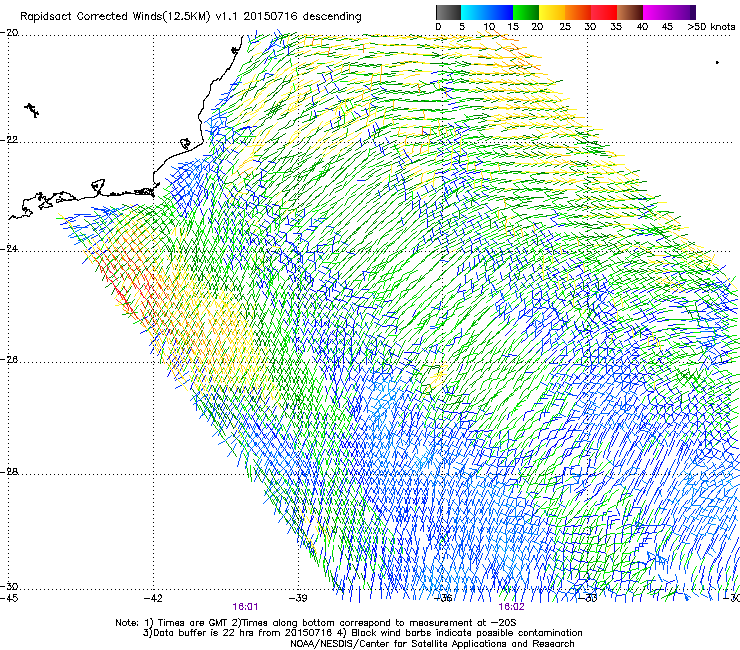Click the -45 longitude axis label

9,598
